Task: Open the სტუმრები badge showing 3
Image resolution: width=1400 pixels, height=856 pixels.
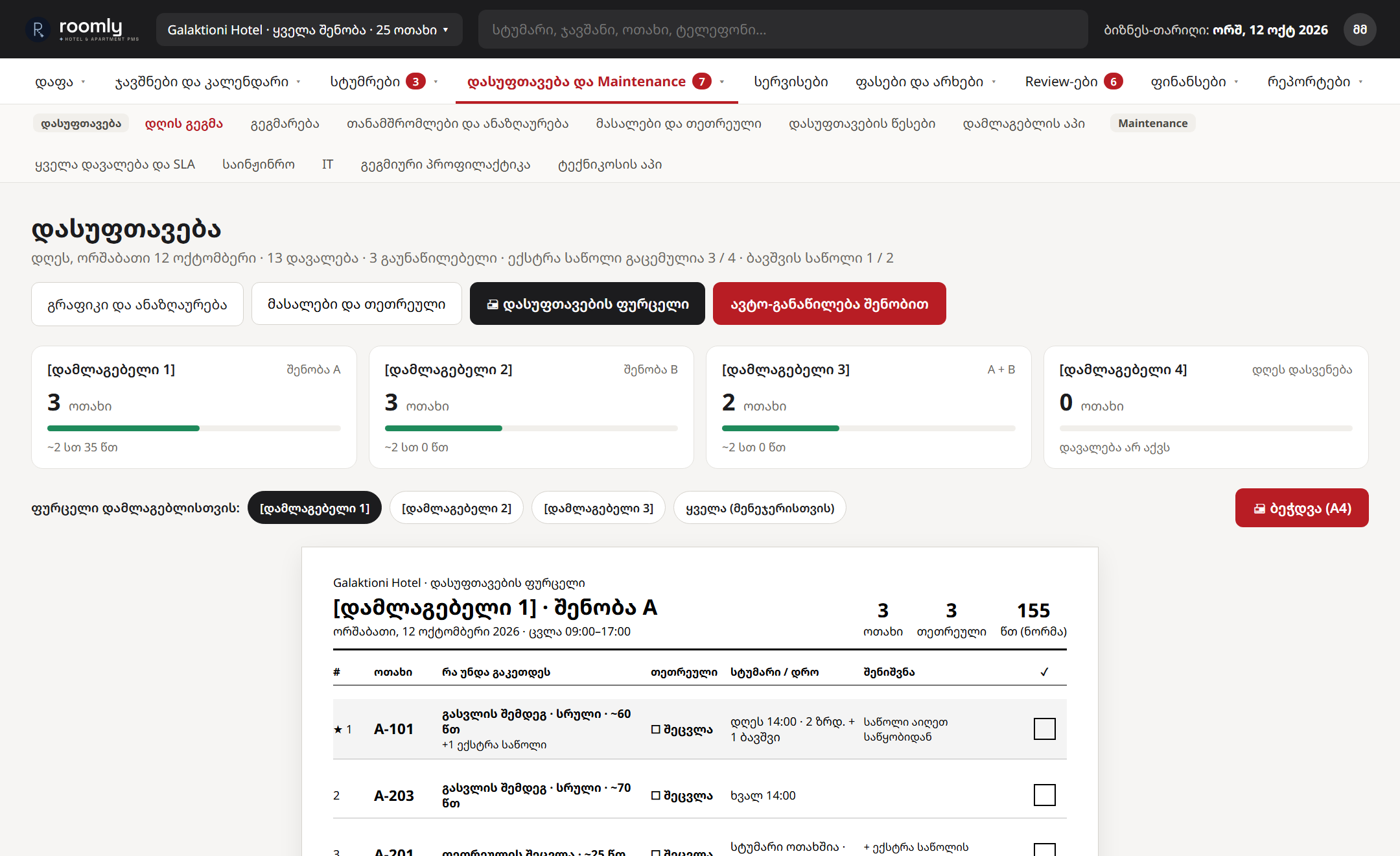Action: point(415,82)
